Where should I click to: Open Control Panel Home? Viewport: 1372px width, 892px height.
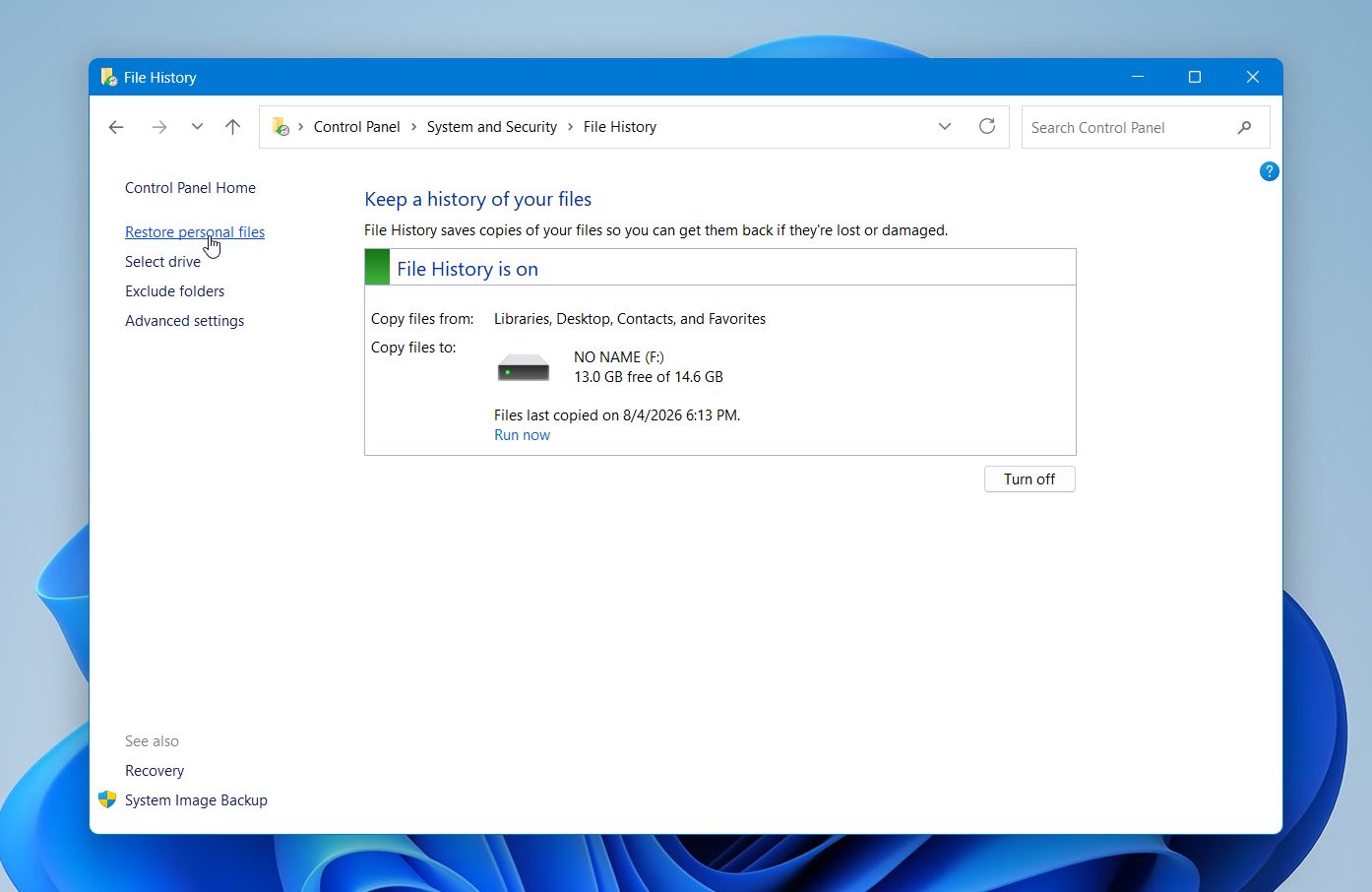[190, 188]
